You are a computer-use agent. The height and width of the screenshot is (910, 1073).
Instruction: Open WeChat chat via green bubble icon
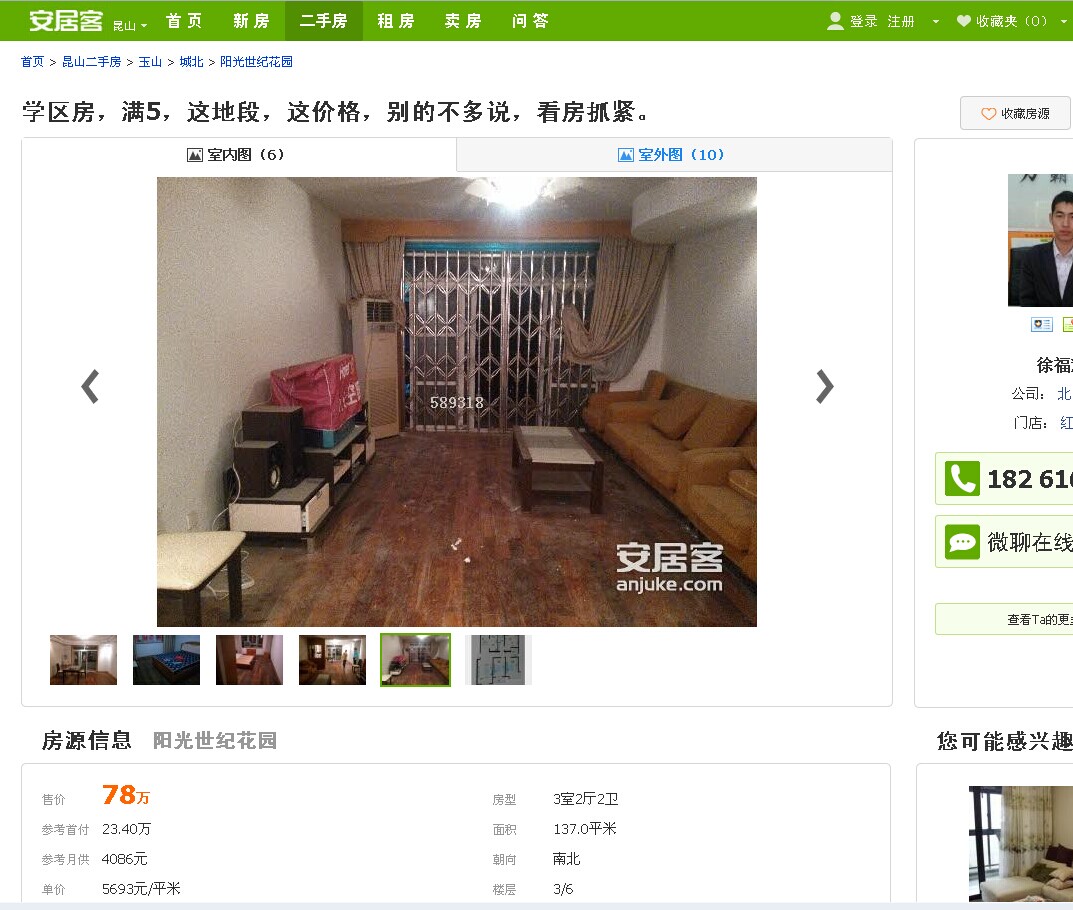962,542
